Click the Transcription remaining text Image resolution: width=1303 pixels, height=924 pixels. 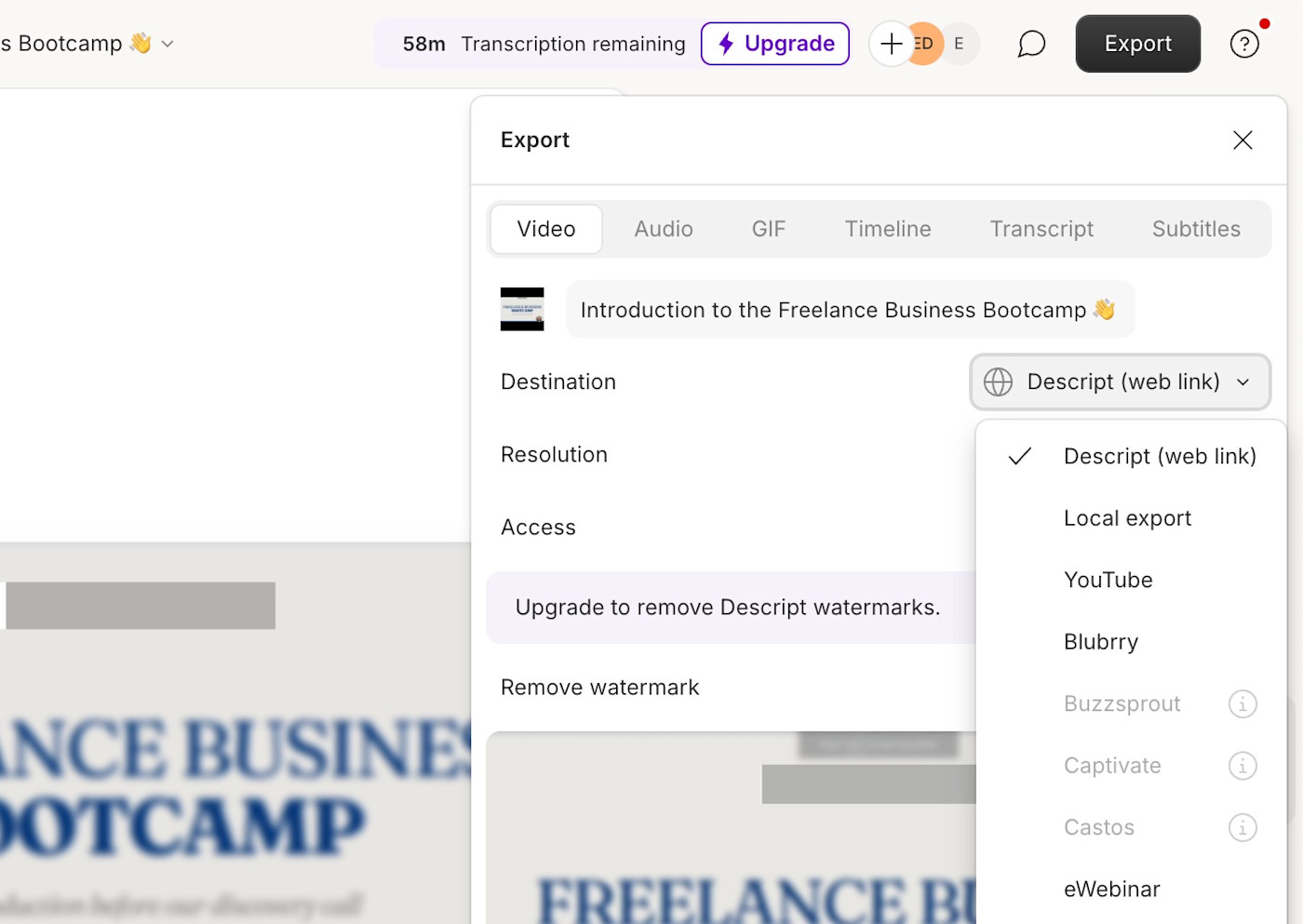(573, 44)
